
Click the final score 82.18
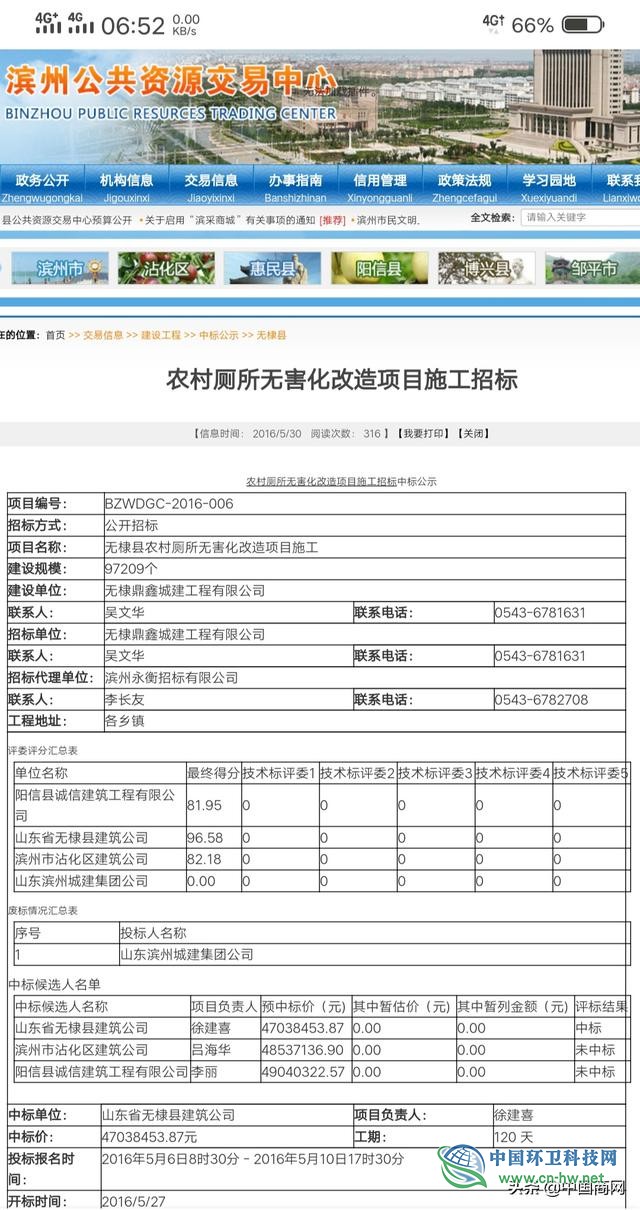point(205,859)
